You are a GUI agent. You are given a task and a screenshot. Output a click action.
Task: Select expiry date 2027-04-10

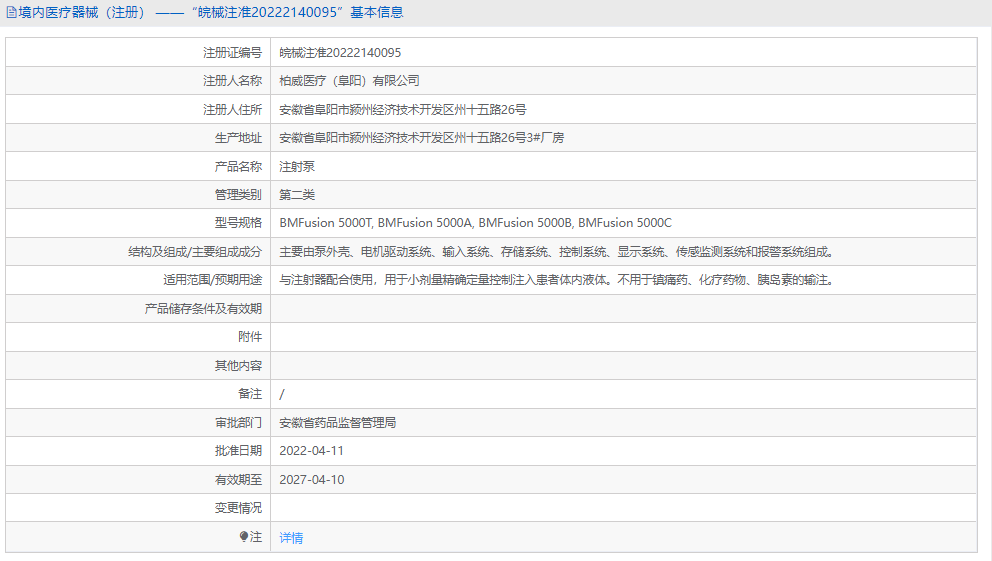pyautogui.click(x=312, y=479)
